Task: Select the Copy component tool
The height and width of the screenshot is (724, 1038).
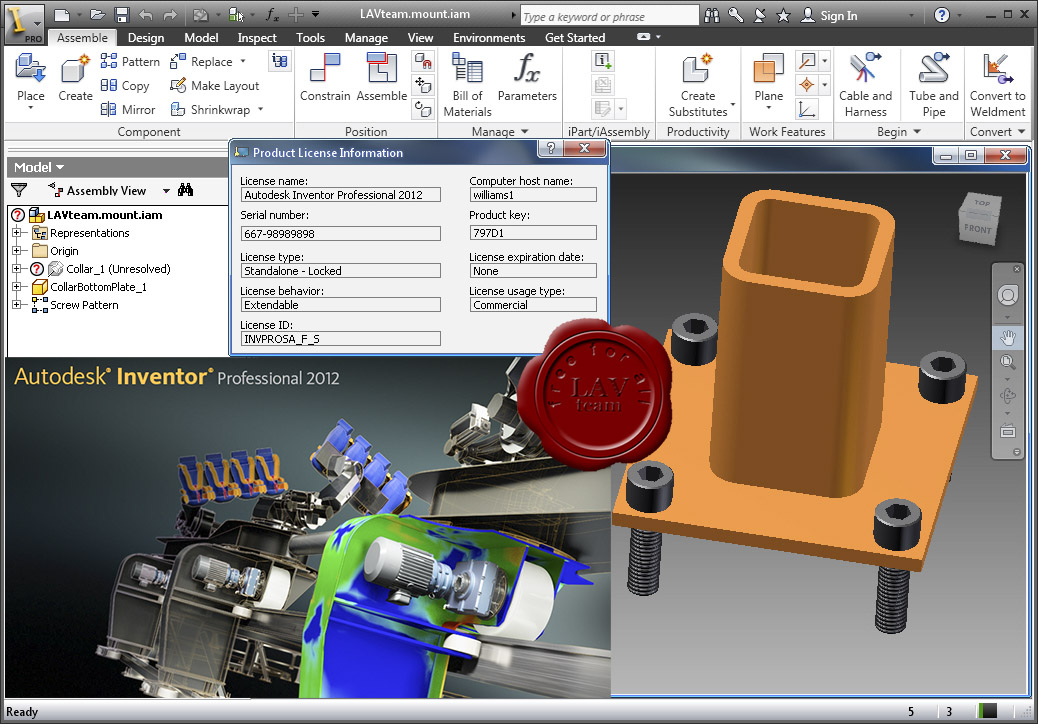Action: coord(125,85)
